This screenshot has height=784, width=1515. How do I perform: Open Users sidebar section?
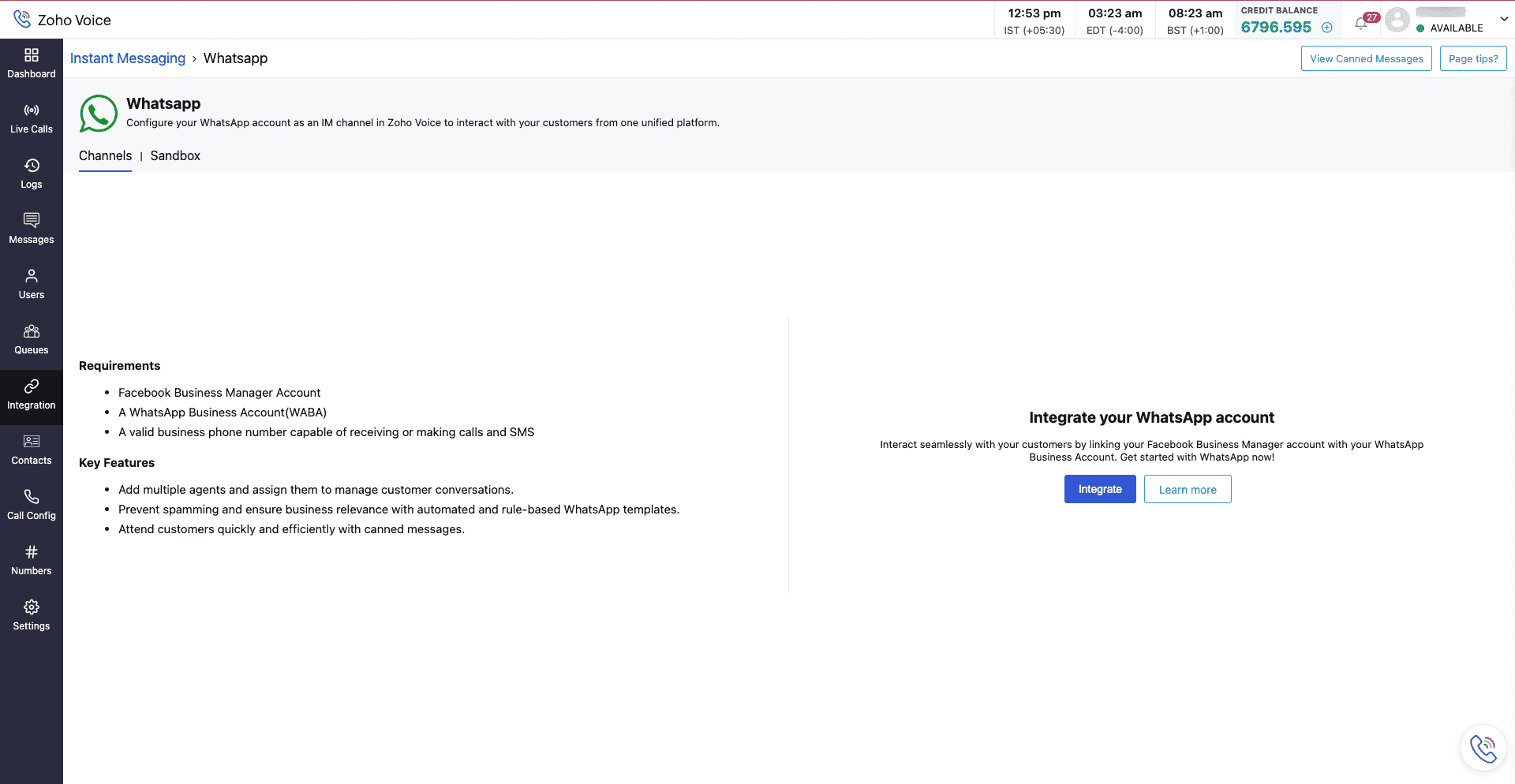(32, 284)
